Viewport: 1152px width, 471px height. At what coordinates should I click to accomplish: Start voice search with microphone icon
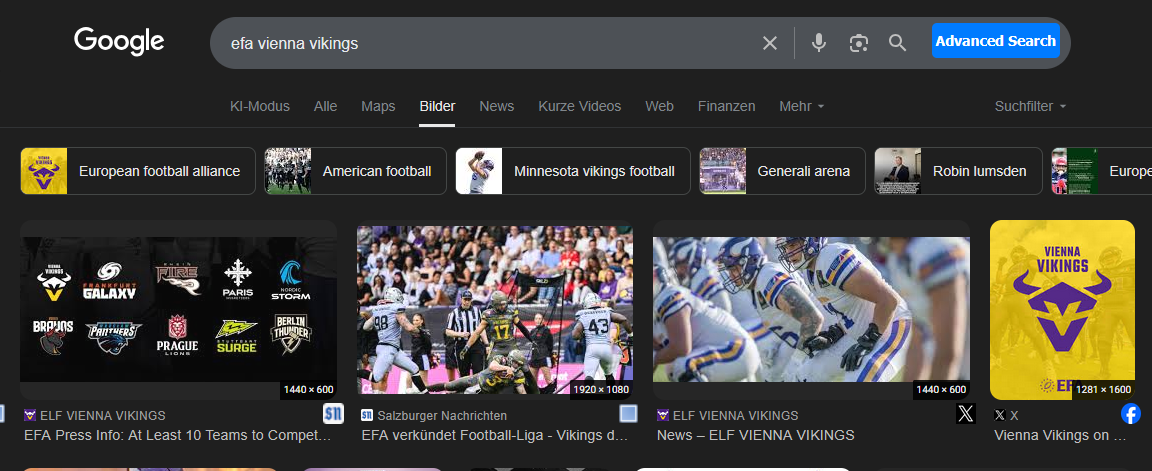(818, 43)
